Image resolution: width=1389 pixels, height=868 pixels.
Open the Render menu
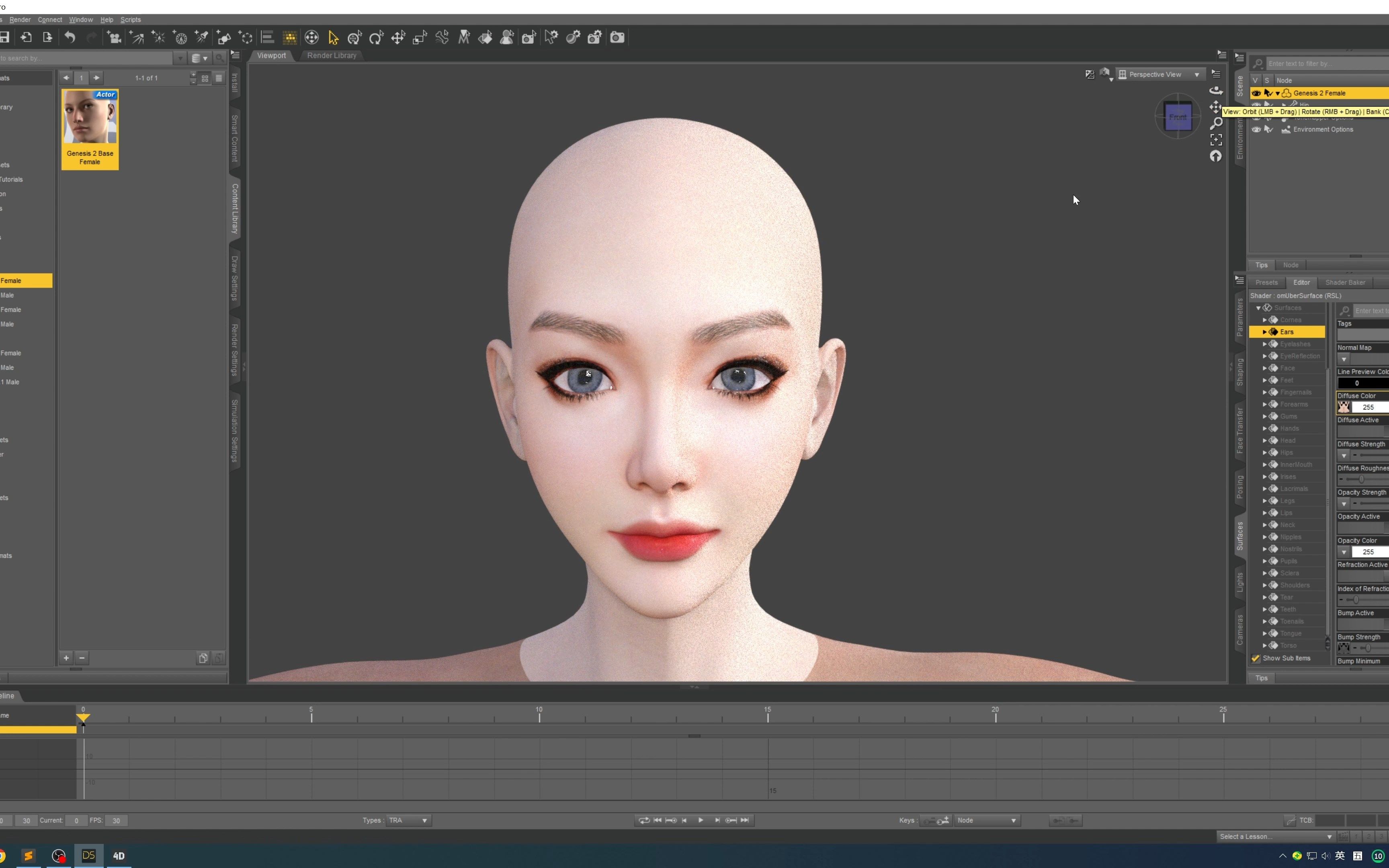(x=20, y=20)
